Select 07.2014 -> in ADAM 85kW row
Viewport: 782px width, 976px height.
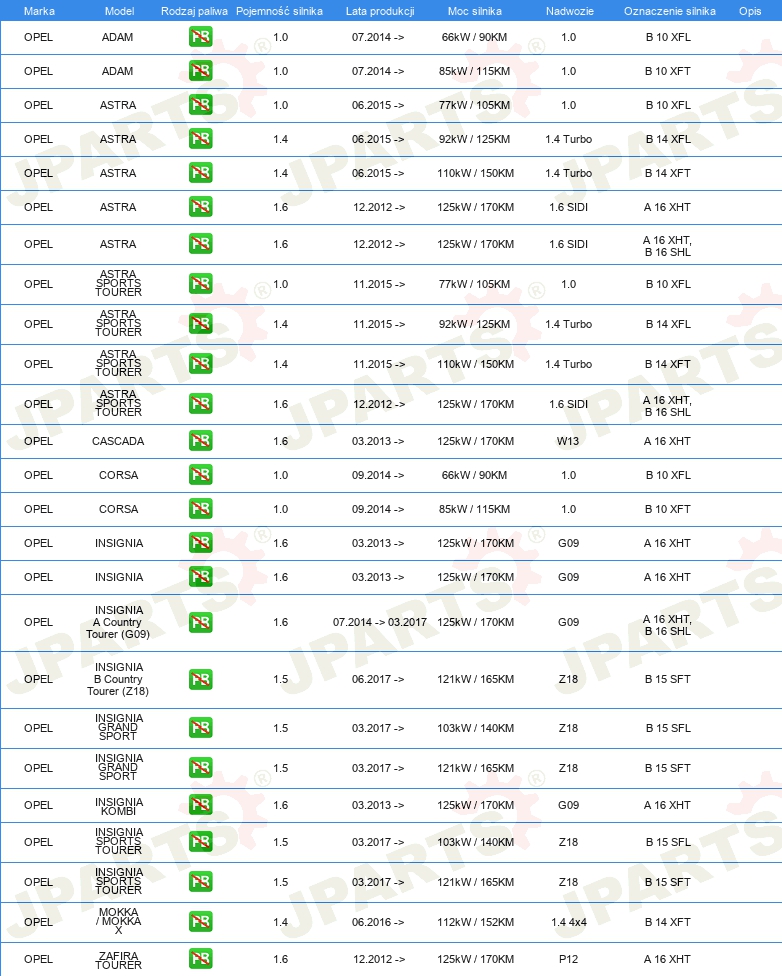[378, 72]
